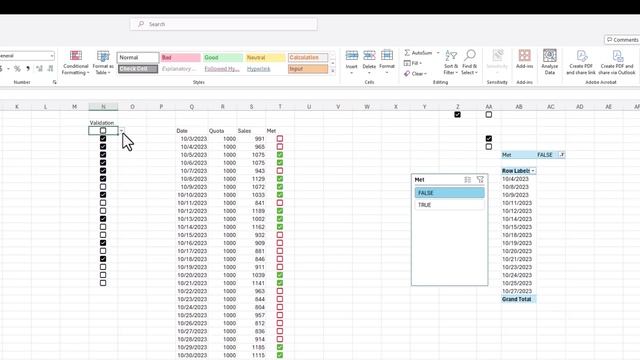Select column T header
Viewport: 640px width, 360px height.
280,107
